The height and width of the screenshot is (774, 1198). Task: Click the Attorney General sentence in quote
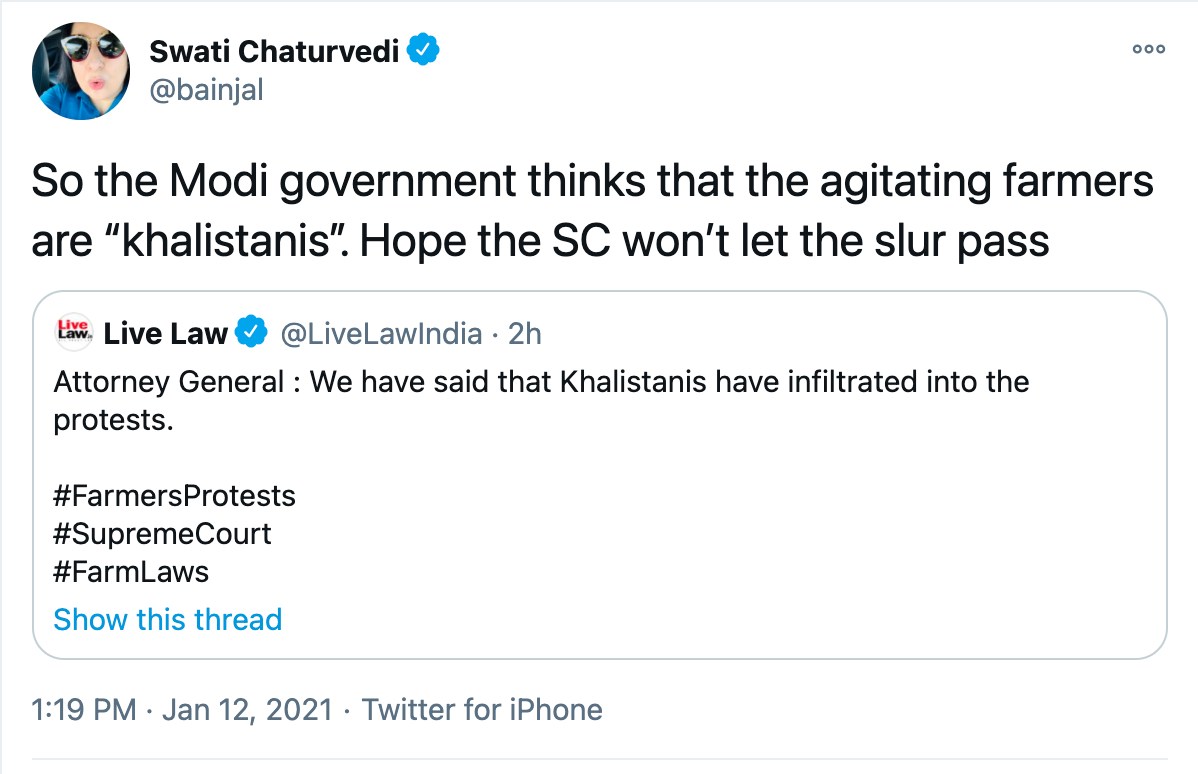[x=540, y=382]
